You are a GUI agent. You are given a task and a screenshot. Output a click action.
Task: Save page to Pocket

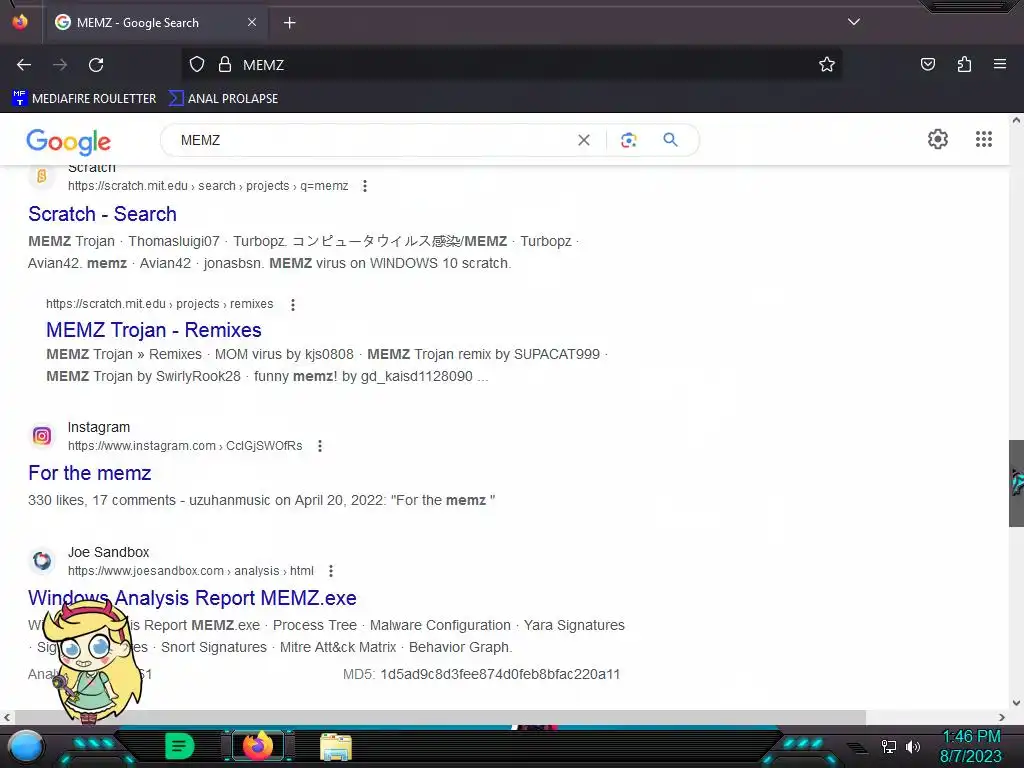click(x=927, y=64)
